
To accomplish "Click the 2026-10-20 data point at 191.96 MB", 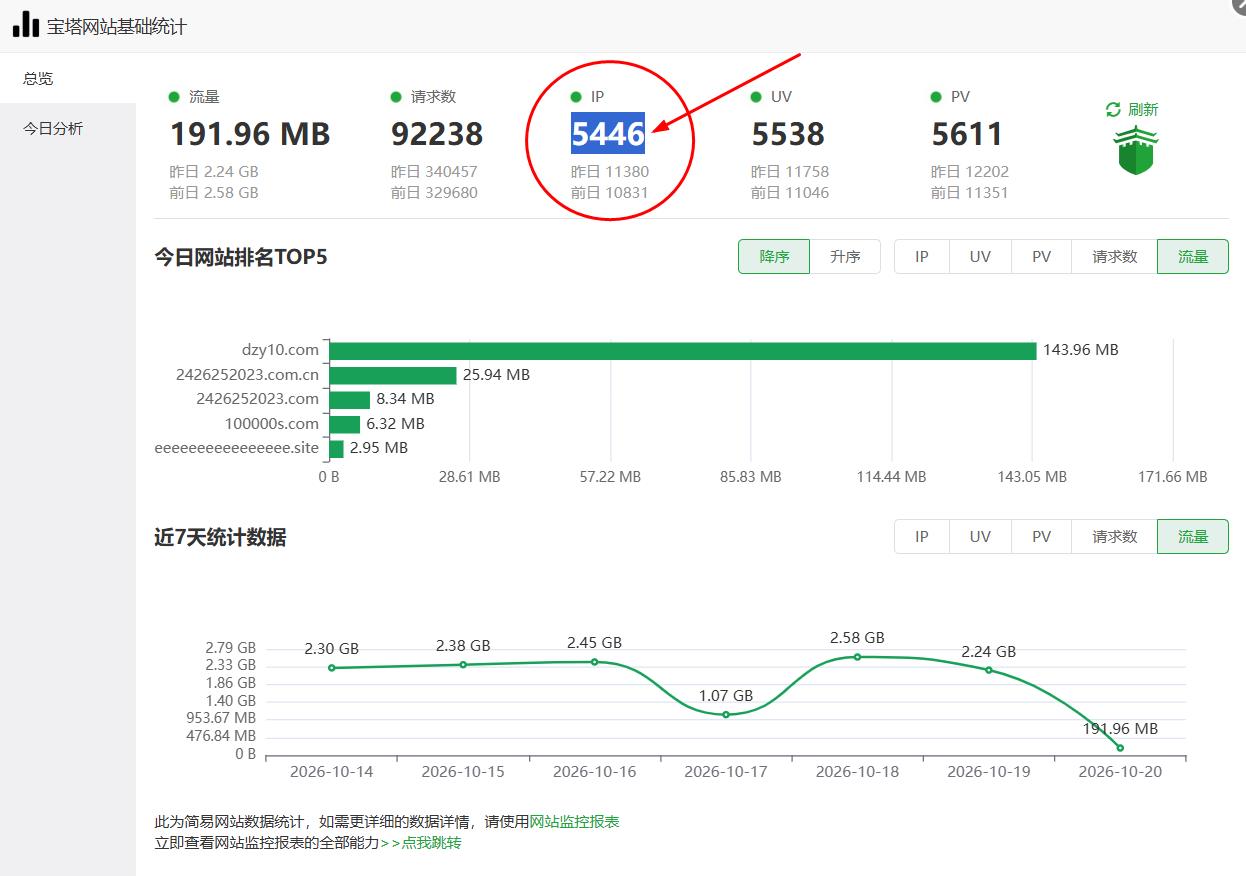I will click(x=1120, y=747).
